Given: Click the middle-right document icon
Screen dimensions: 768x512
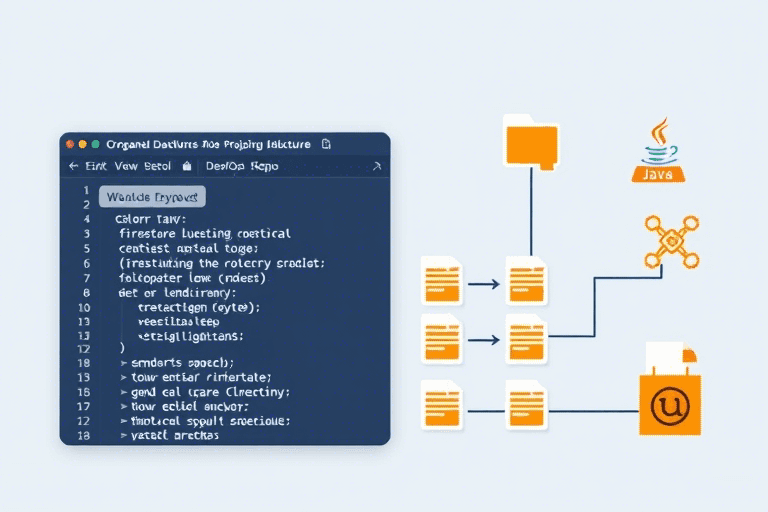Looking at the screenshot, I should (x=525, y=337).
